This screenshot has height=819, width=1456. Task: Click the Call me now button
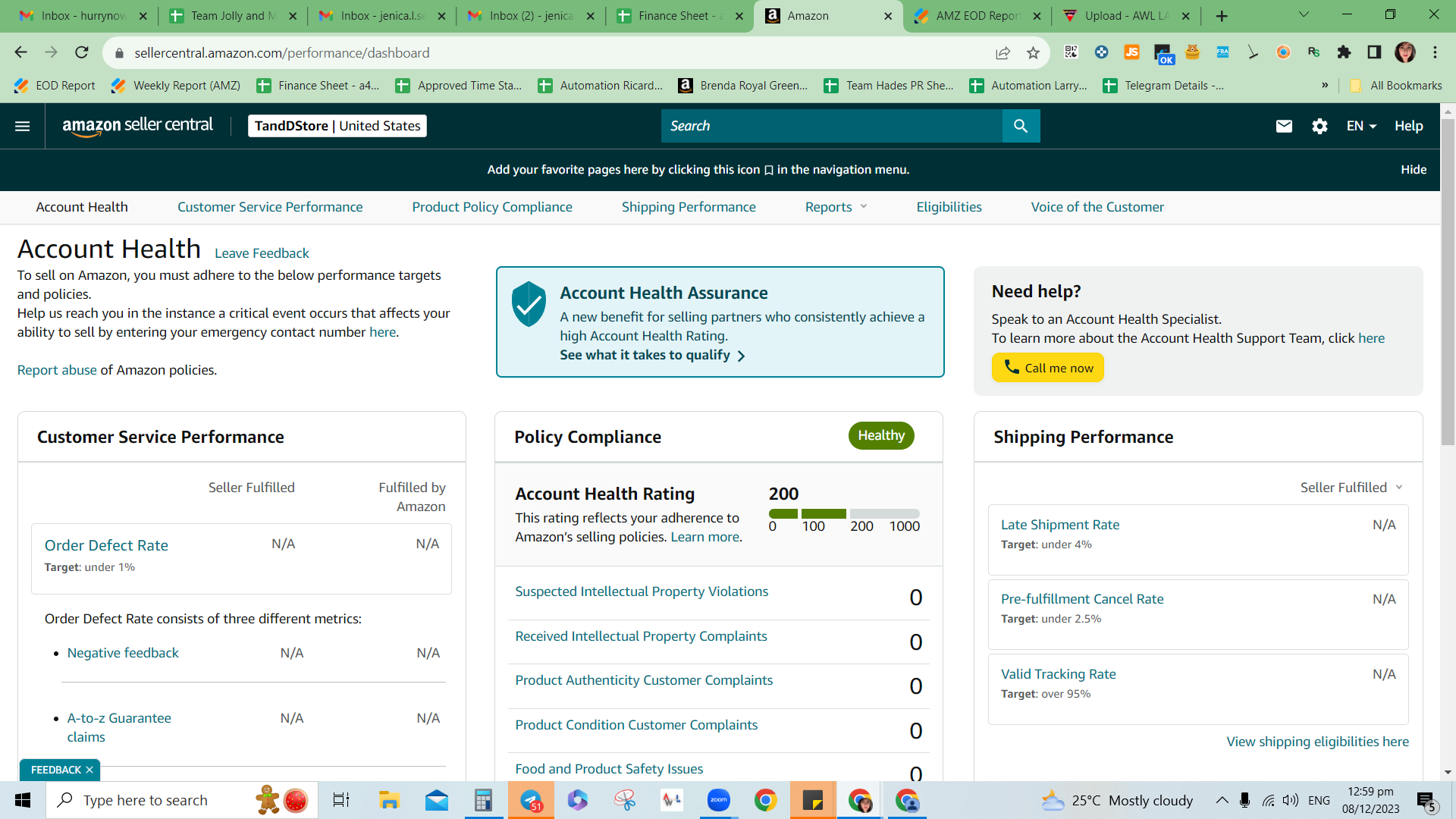[1047, 368]
